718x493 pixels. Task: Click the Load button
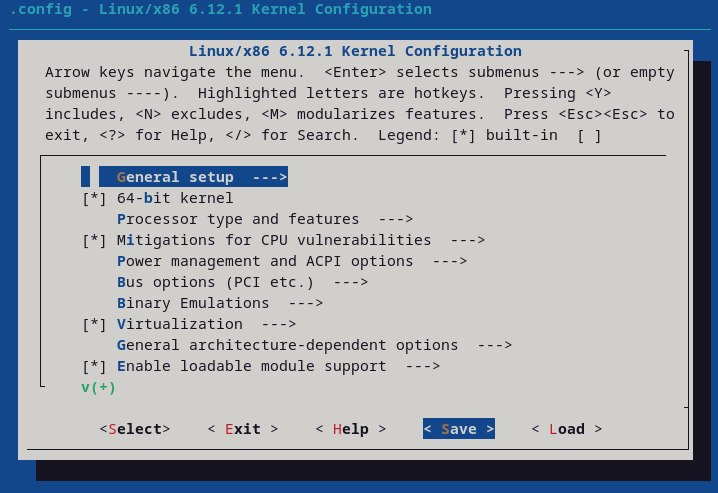coord(567,429)
